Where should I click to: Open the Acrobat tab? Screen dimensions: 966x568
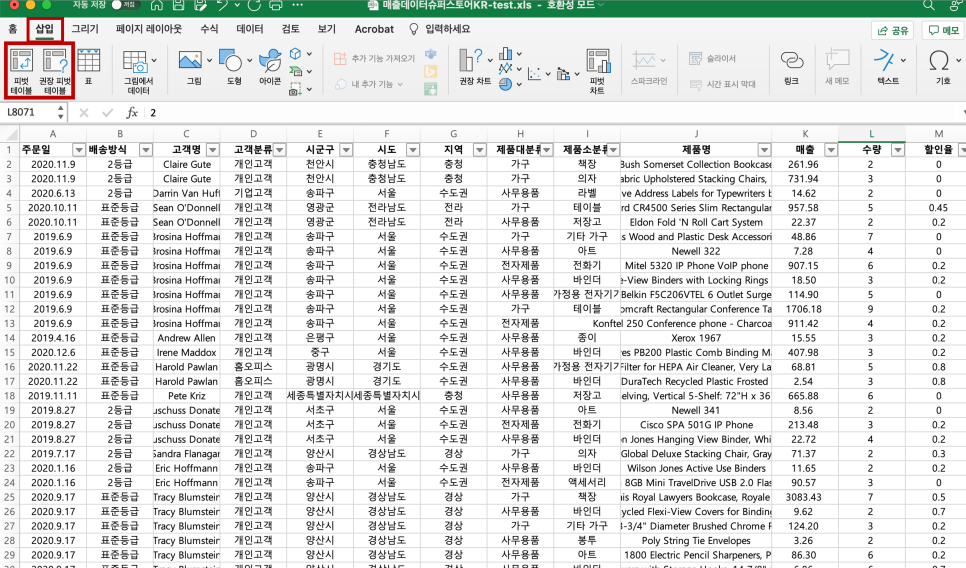pos(374,29)
